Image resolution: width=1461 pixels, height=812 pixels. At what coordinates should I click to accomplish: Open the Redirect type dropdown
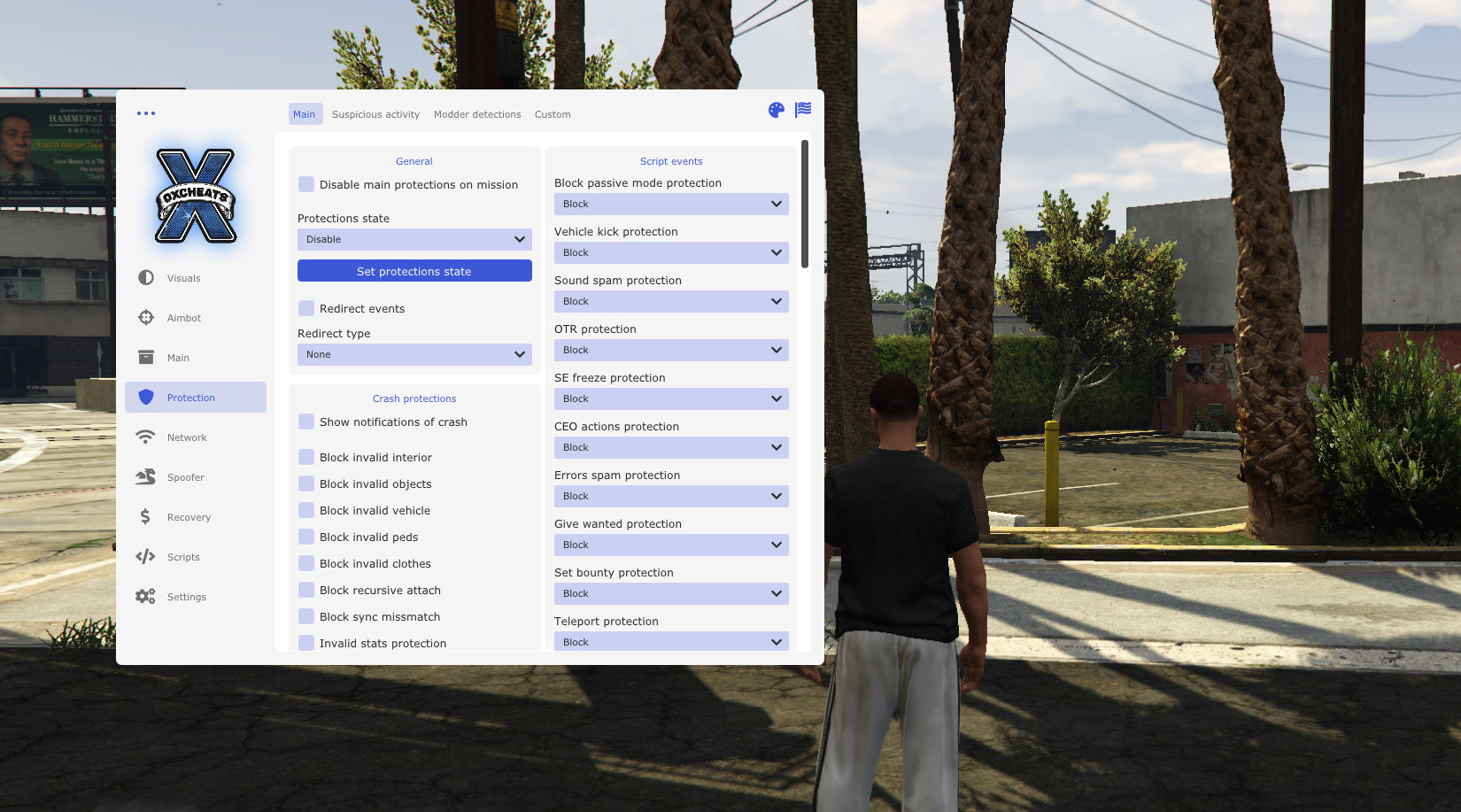click(414, 354)
